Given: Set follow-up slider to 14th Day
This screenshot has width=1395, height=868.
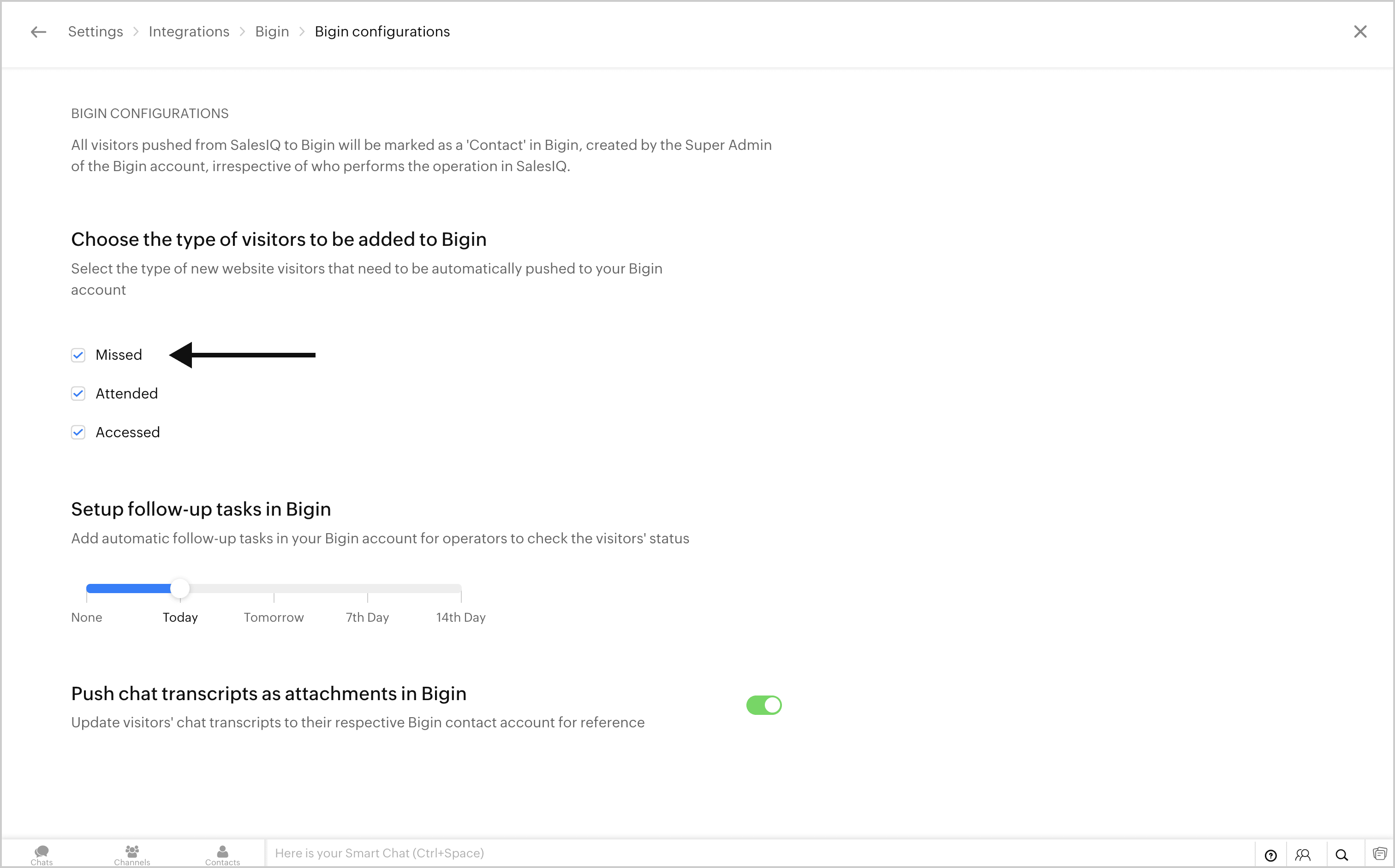Looking at the screenshot, I should coord(461,589).
